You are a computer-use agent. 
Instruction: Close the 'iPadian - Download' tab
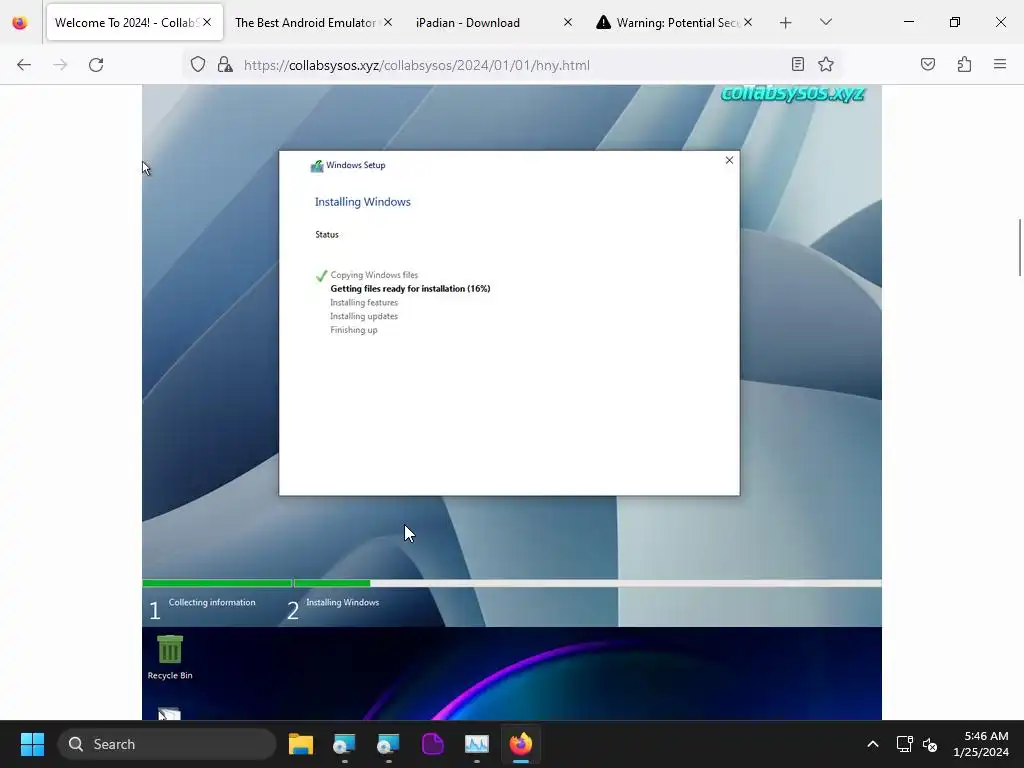(568, 22)
